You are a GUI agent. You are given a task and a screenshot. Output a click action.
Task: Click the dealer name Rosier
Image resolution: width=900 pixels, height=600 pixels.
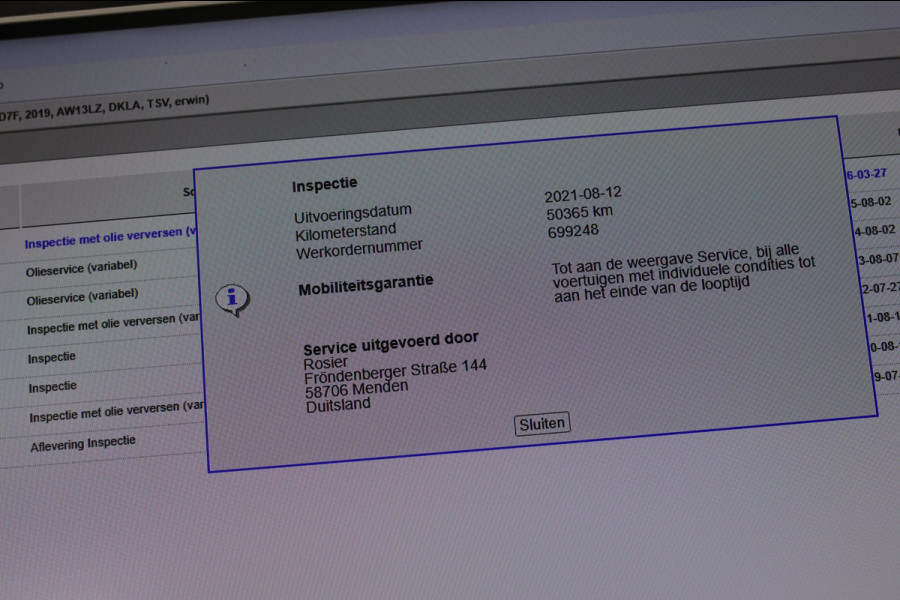coord(325,361)
